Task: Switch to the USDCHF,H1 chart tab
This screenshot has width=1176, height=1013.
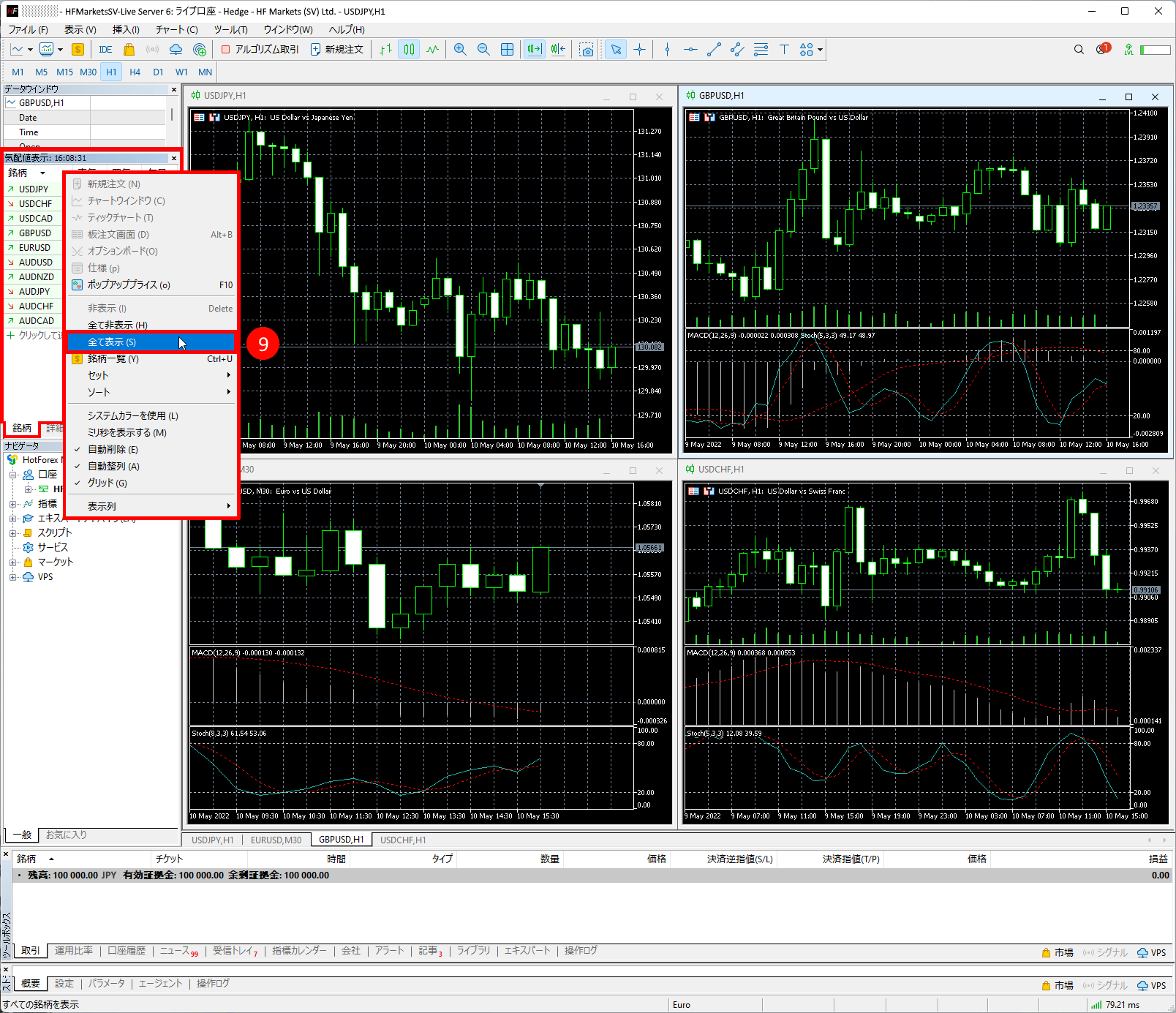Action: coord(403,840)
